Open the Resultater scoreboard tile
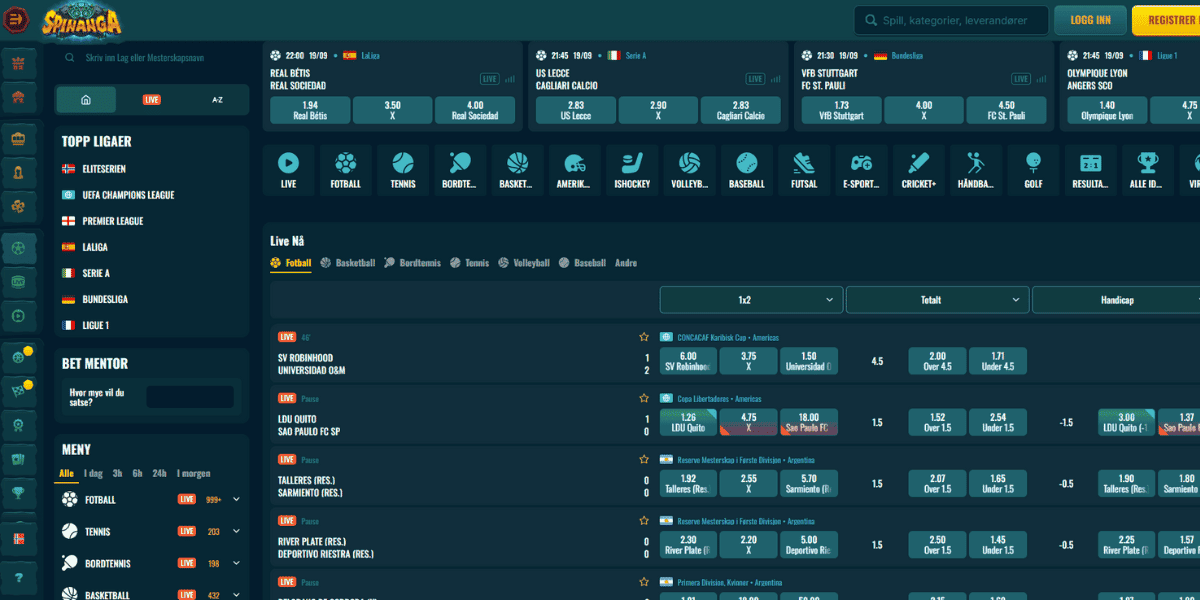 1091,170
